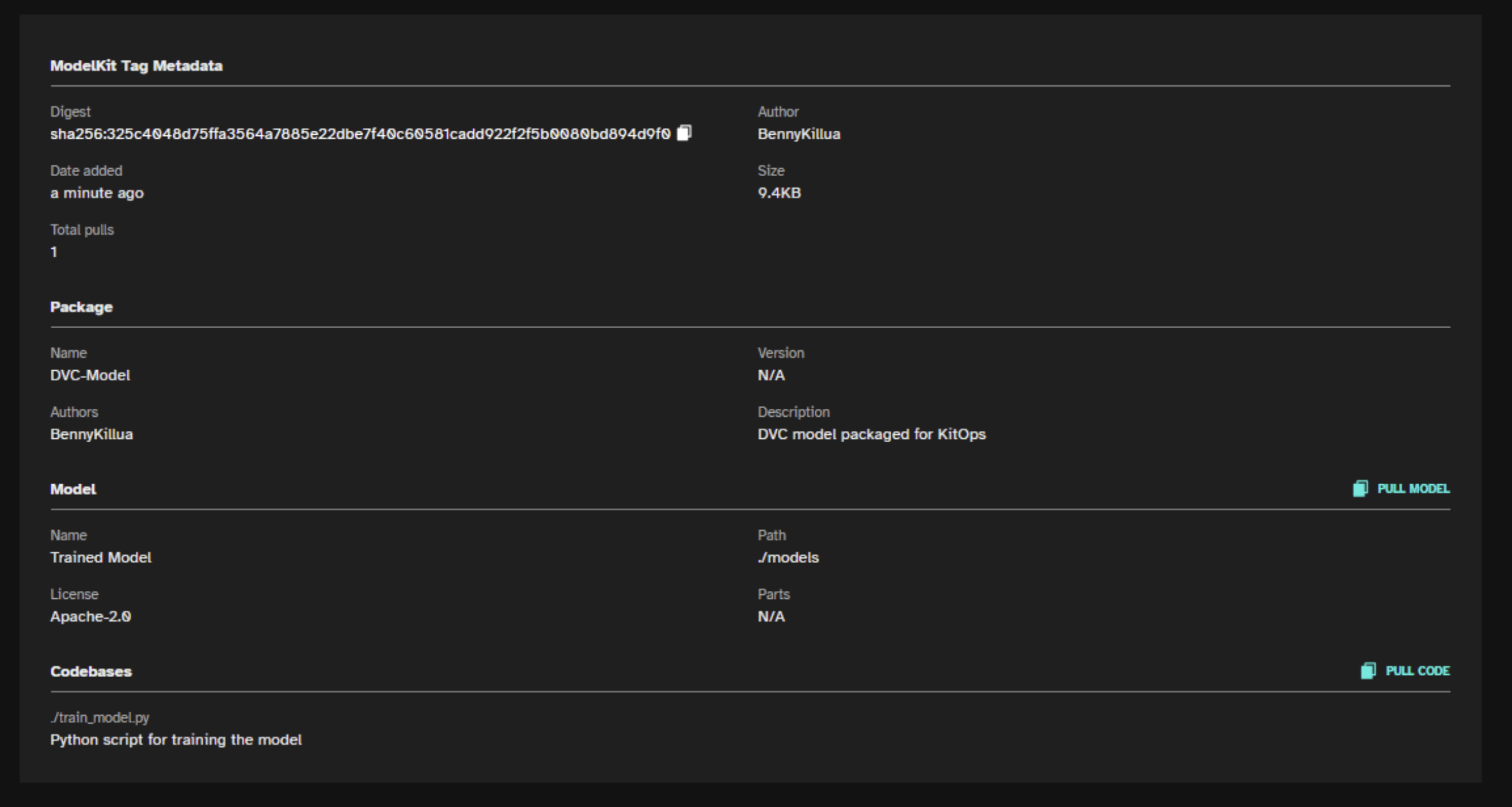Click the Parts value N/A
This screenshot has height=807, width=1512.
click(771, 616)
